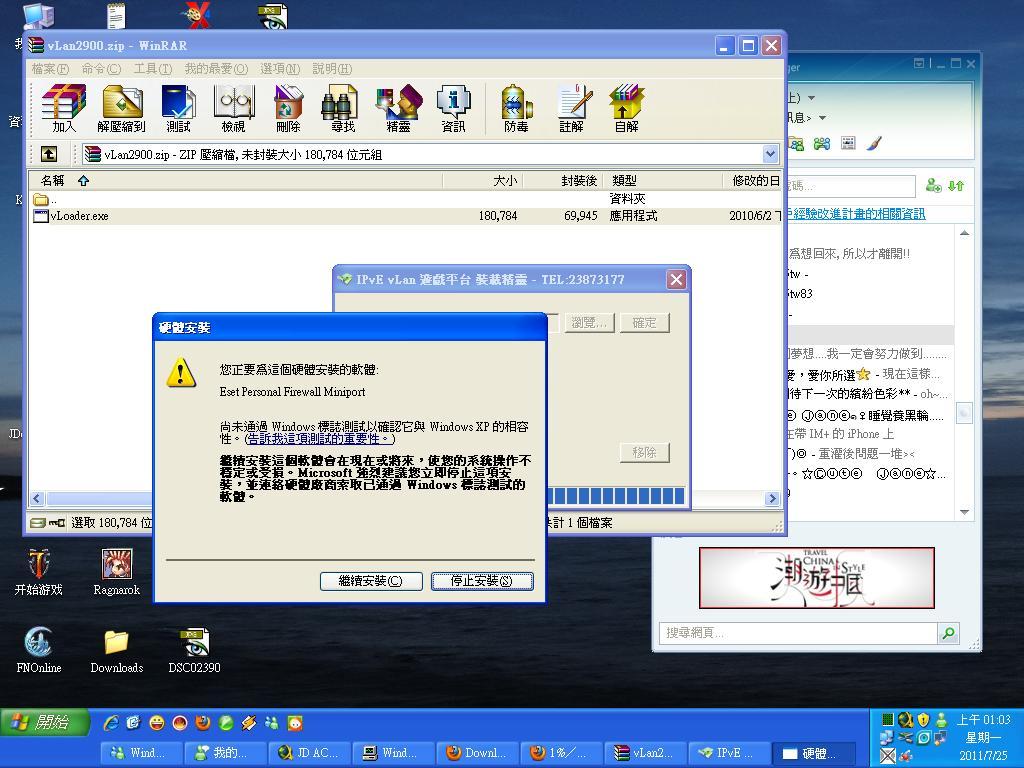Open the 命令 menu in WinRAR
The height and width of the screenshot is (768, 1024).
101,69
